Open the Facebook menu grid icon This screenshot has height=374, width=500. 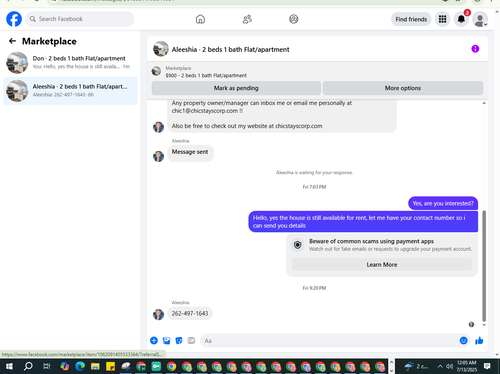tap(442, 19)
